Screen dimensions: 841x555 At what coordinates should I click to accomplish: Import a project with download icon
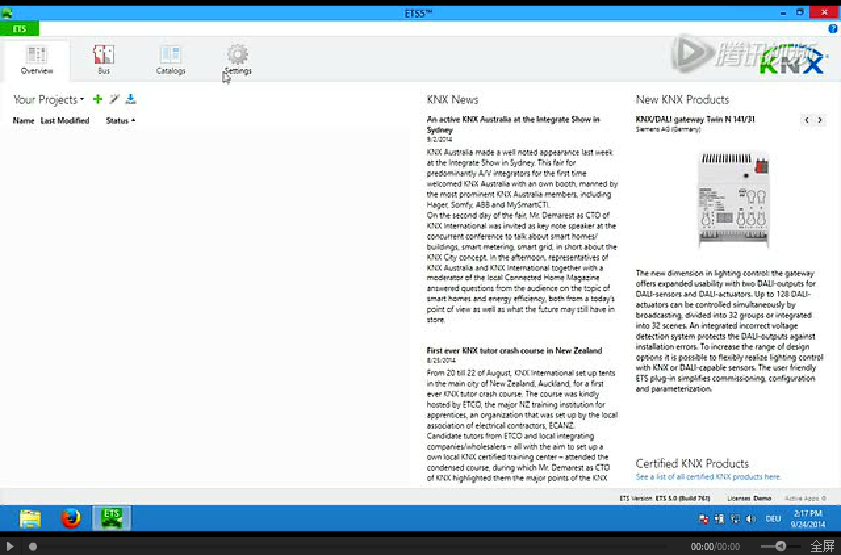coord(131,99)
